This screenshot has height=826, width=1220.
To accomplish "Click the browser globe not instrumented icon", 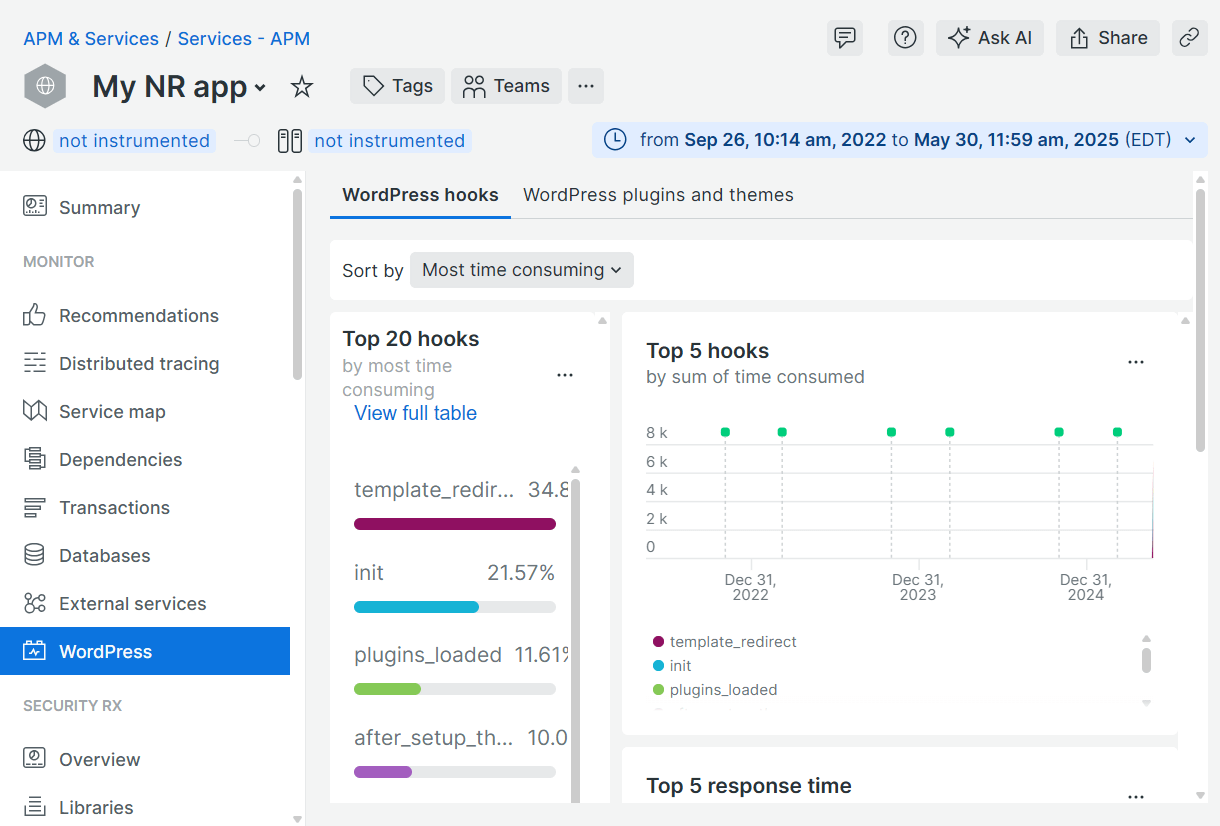I will pos(34,140).
